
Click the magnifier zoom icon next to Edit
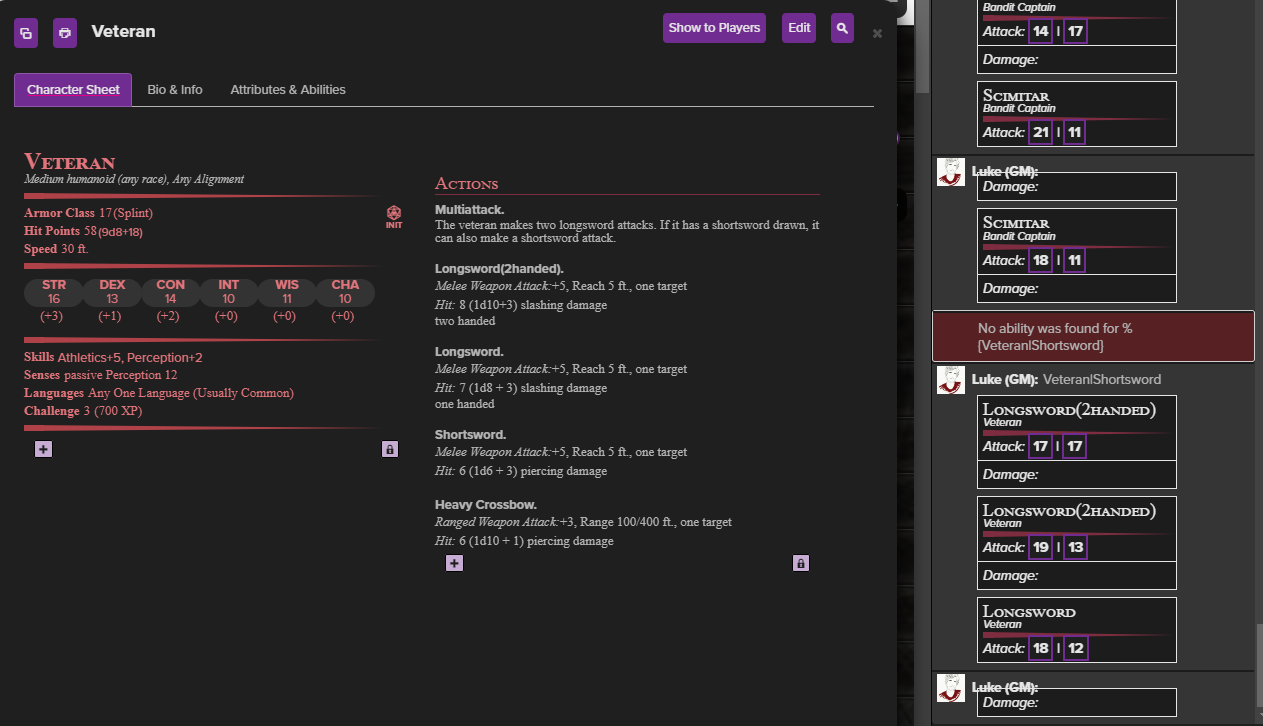tap(843, 28)
